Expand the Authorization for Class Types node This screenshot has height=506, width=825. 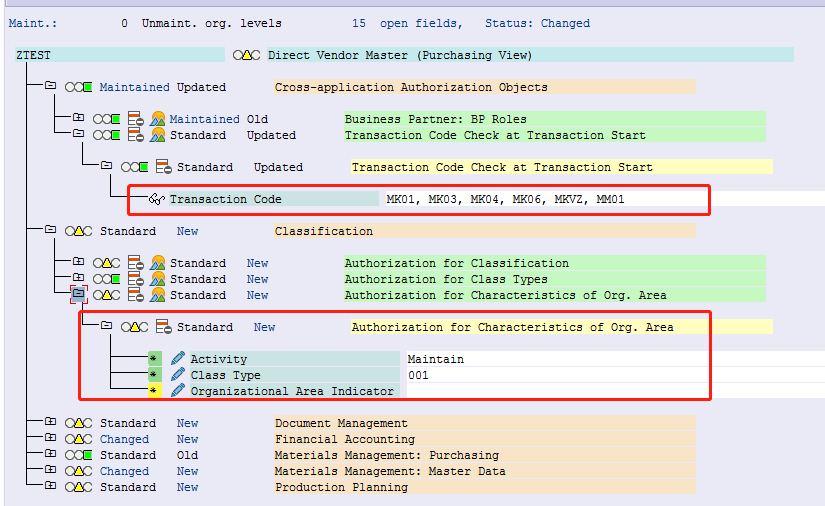click(78, 277)
